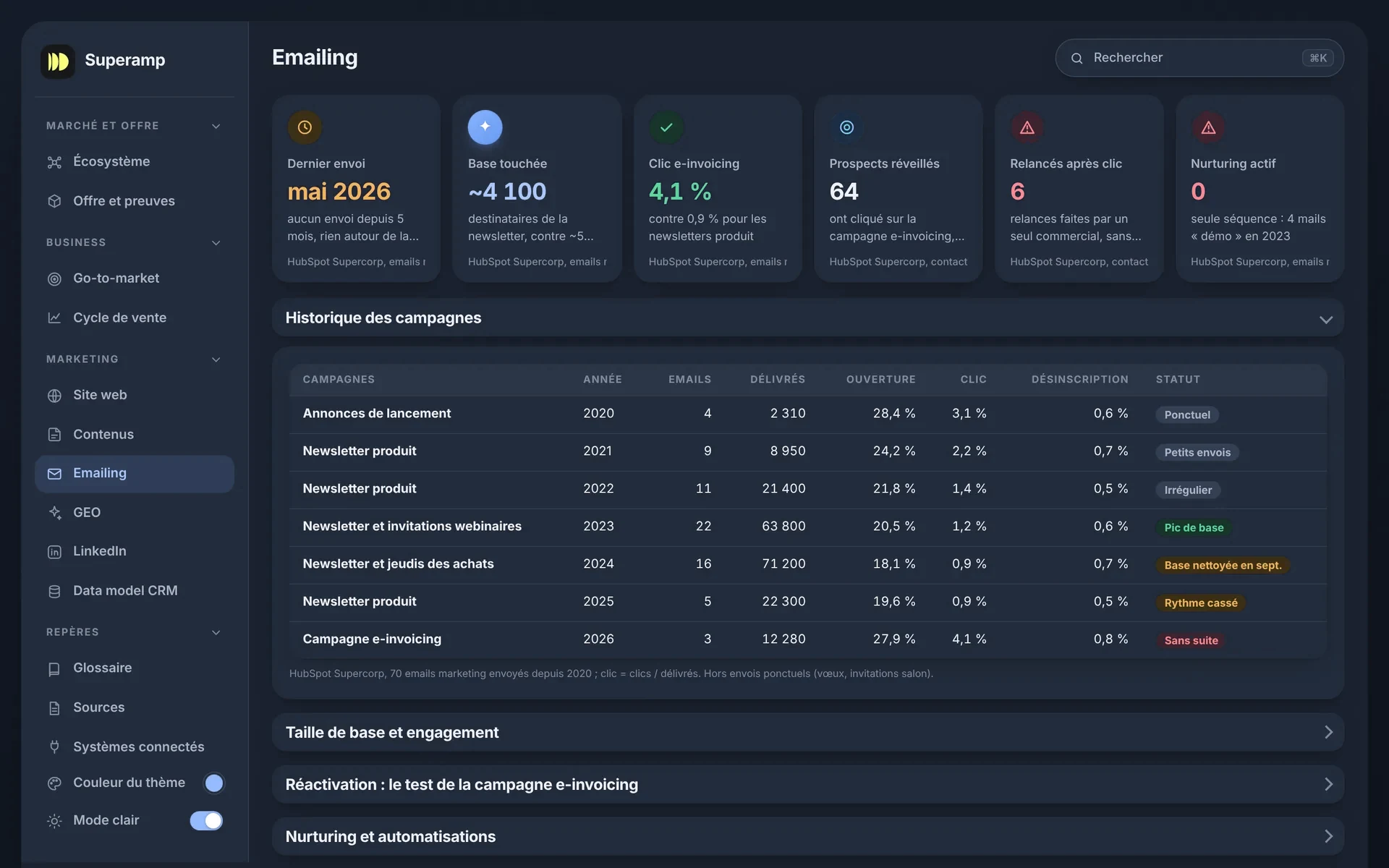
Task: Click the Go-to-market target icon
Action: pos(54,278)
